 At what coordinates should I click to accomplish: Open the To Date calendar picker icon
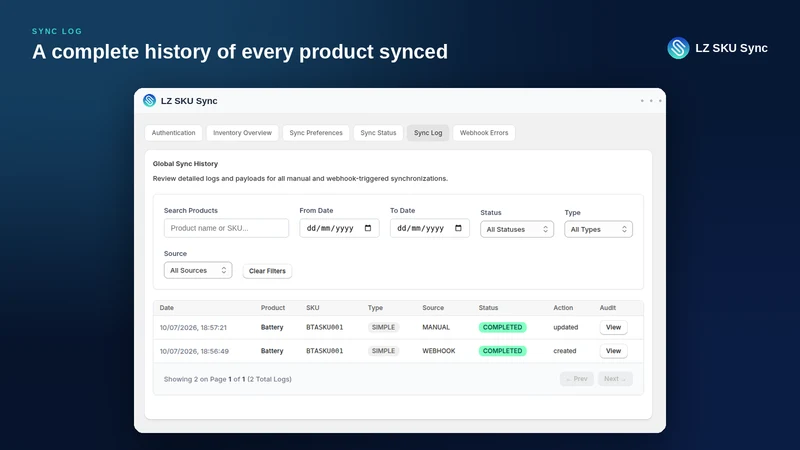[x=458, y=228]
